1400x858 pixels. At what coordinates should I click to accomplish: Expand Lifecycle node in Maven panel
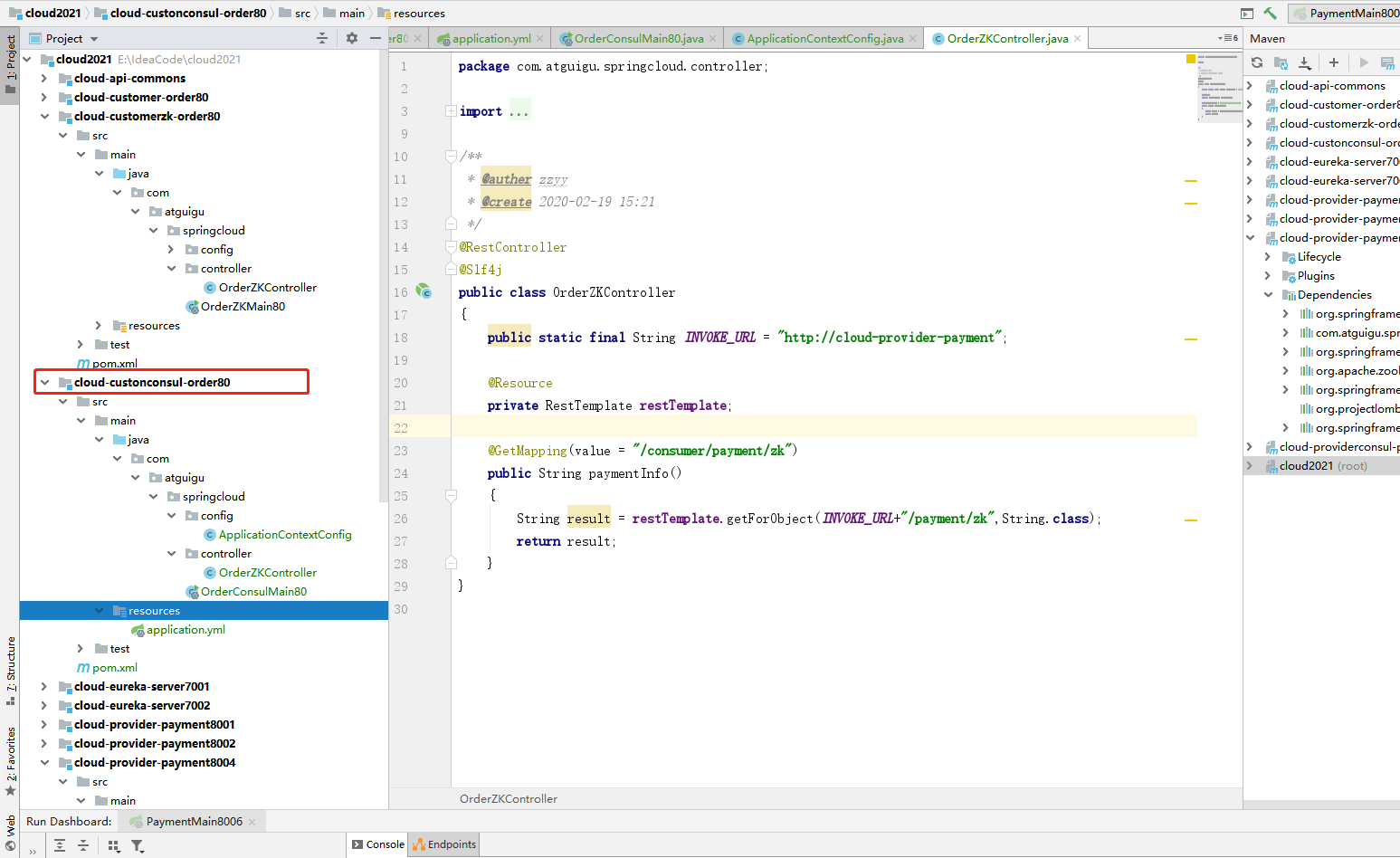pyautogui.click(x=1268, y=257)
